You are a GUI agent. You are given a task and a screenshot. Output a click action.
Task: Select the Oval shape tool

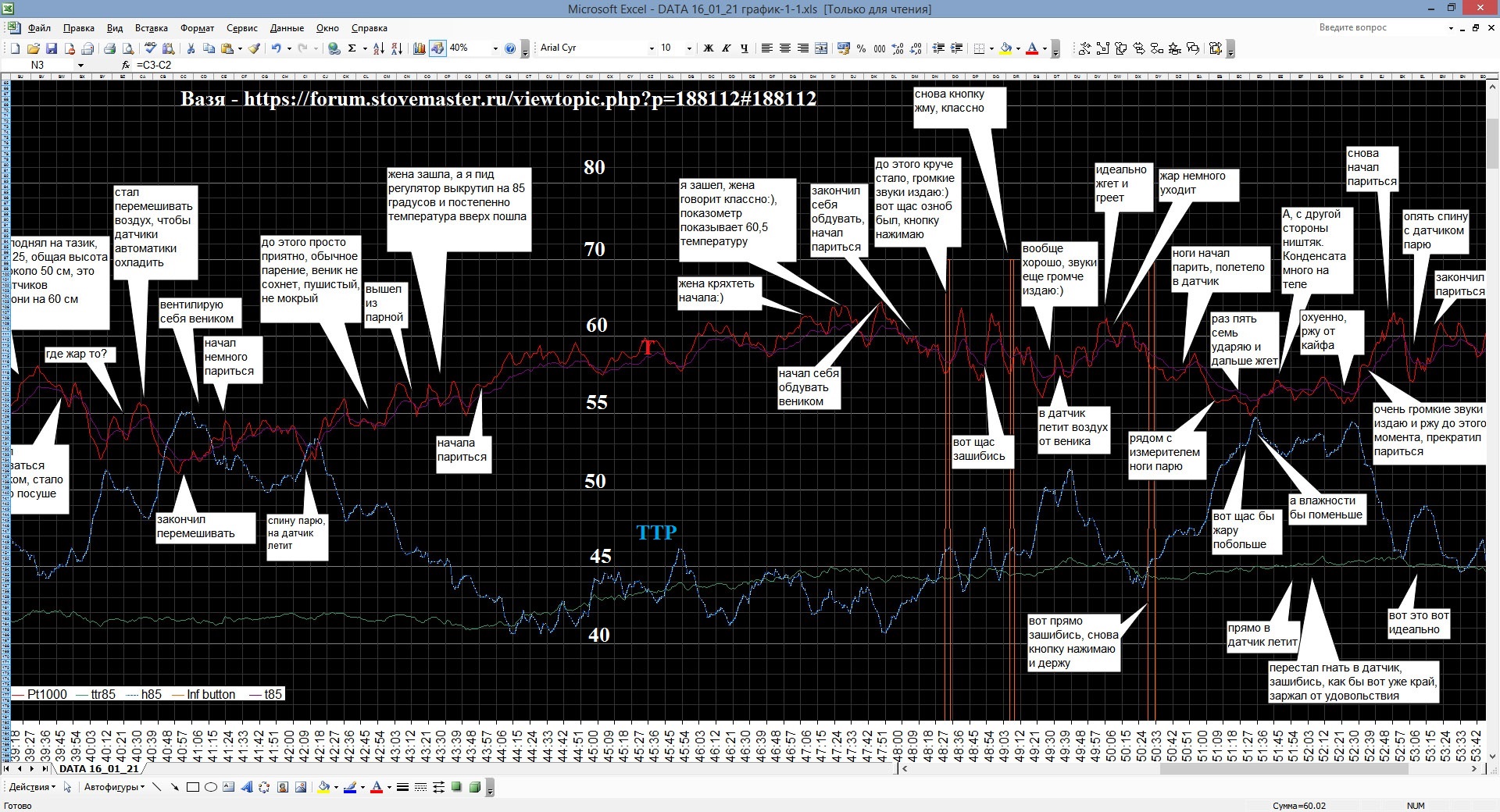pyautogui.click(x=210, y=787)
